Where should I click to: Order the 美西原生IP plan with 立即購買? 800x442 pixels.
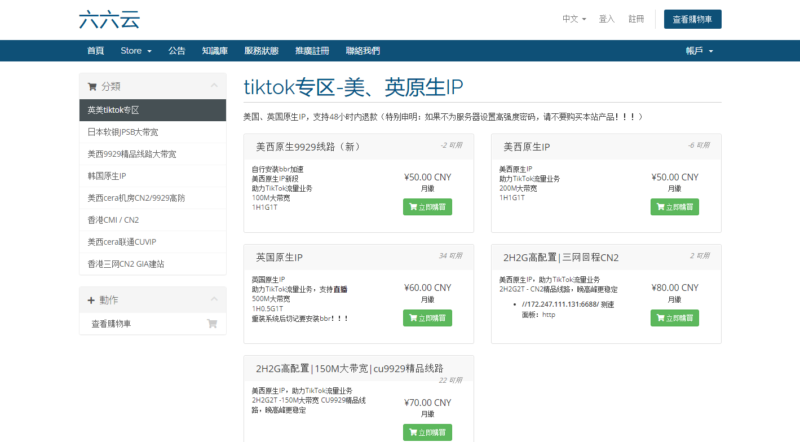pyautogui.click(x=675, y=207)
